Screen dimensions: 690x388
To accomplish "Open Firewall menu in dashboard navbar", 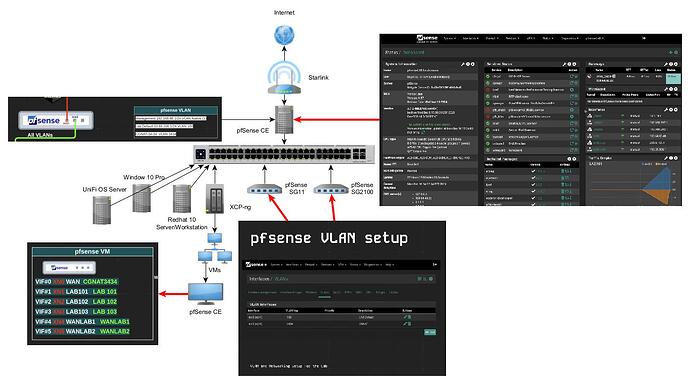I will [491, 38].
